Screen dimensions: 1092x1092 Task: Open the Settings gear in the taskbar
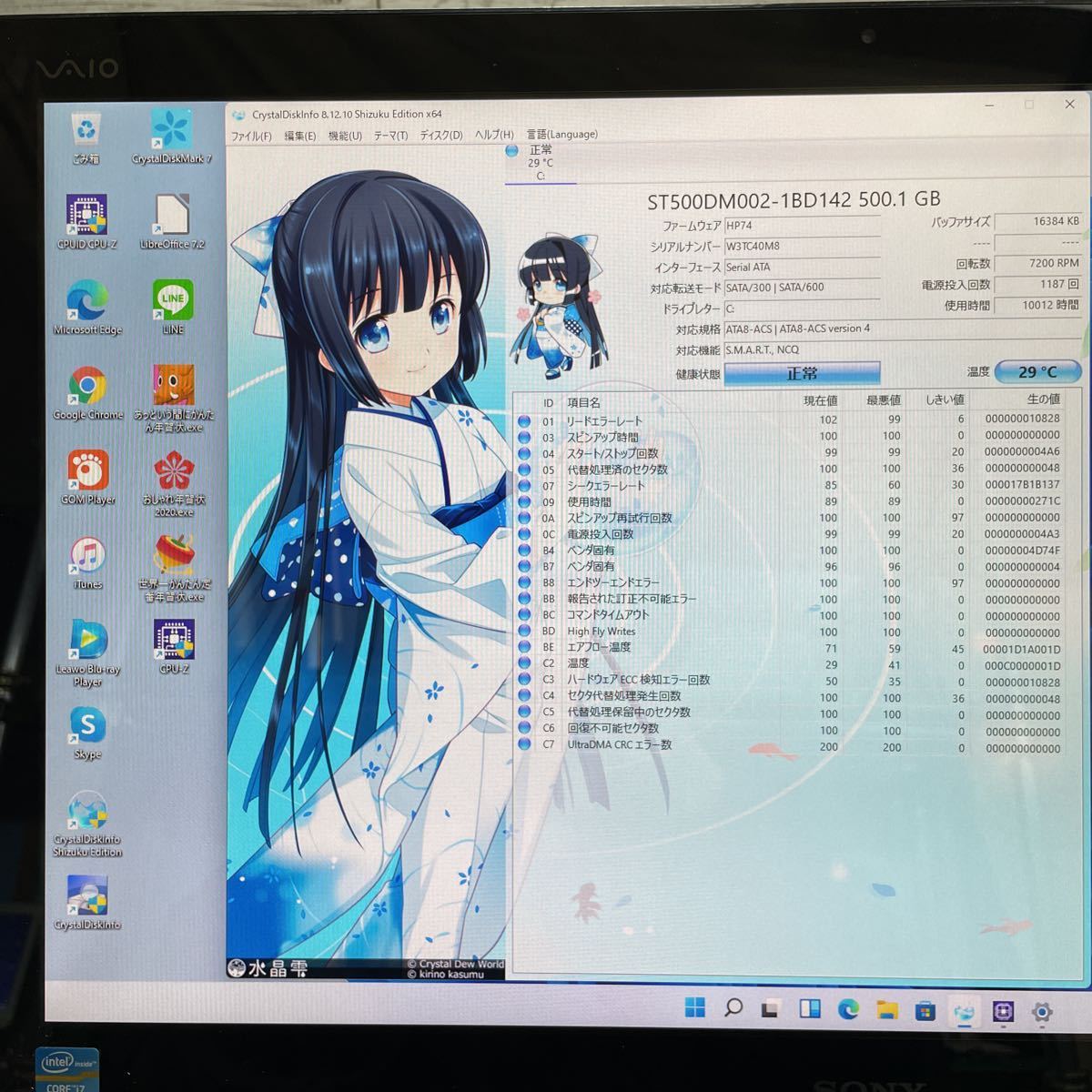tap(1043, 1011)
